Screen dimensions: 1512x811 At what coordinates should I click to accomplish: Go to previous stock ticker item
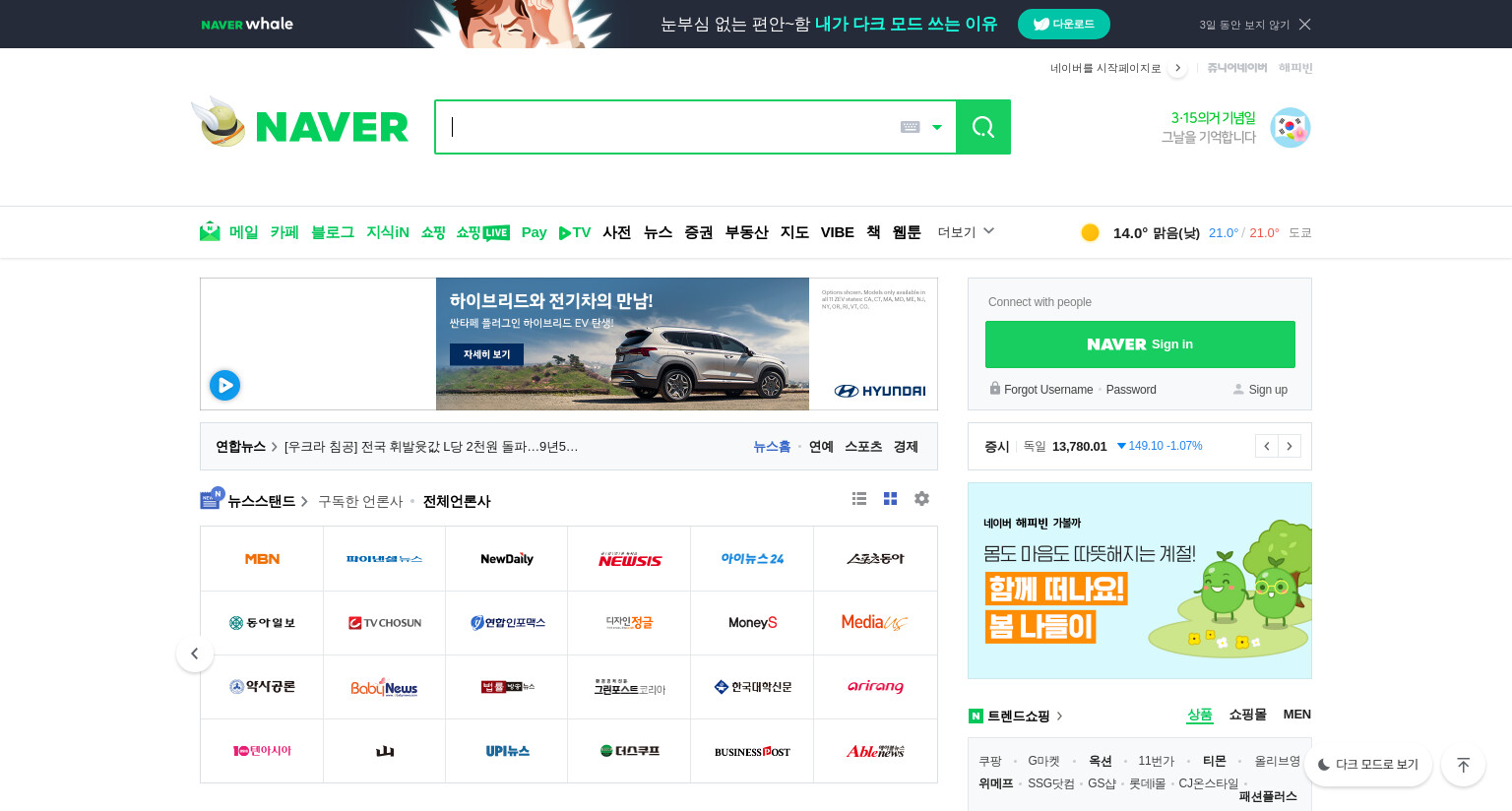tap(1267, 446)
